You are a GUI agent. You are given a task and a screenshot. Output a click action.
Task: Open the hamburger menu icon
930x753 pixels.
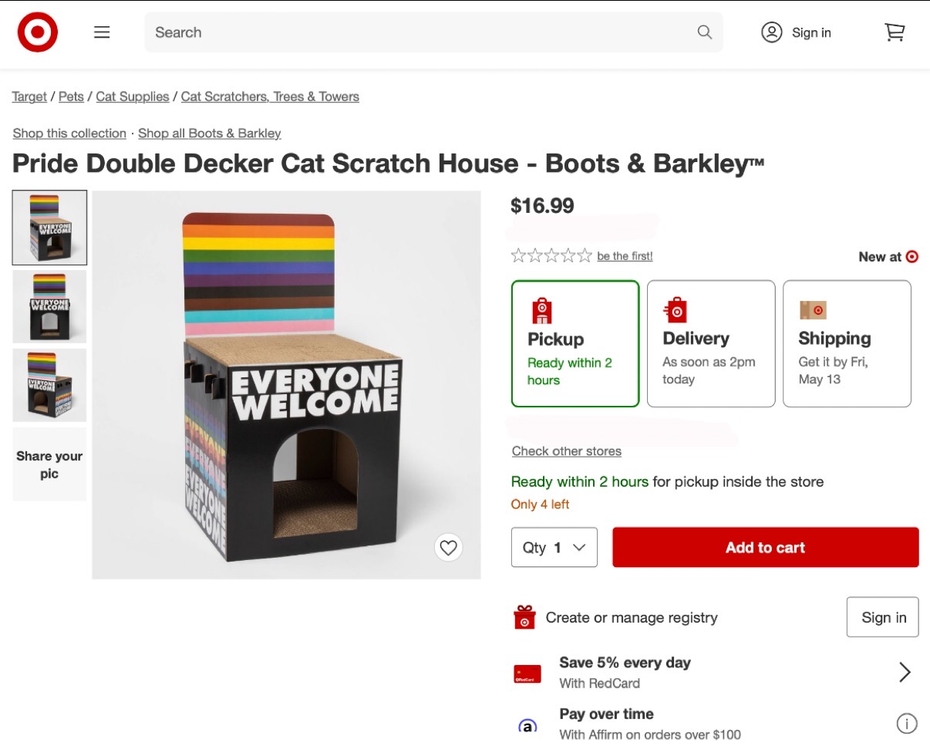(x=102, y=32)
